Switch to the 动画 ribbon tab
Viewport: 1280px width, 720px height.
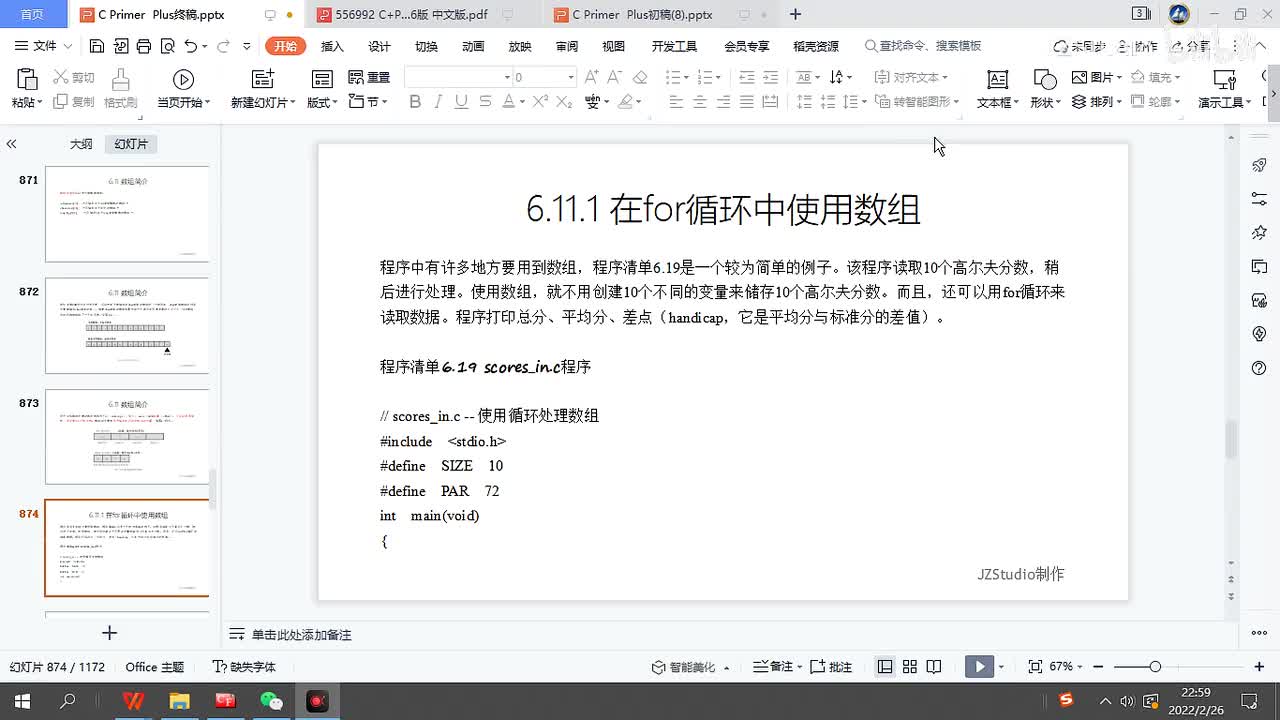coord(473,46)
